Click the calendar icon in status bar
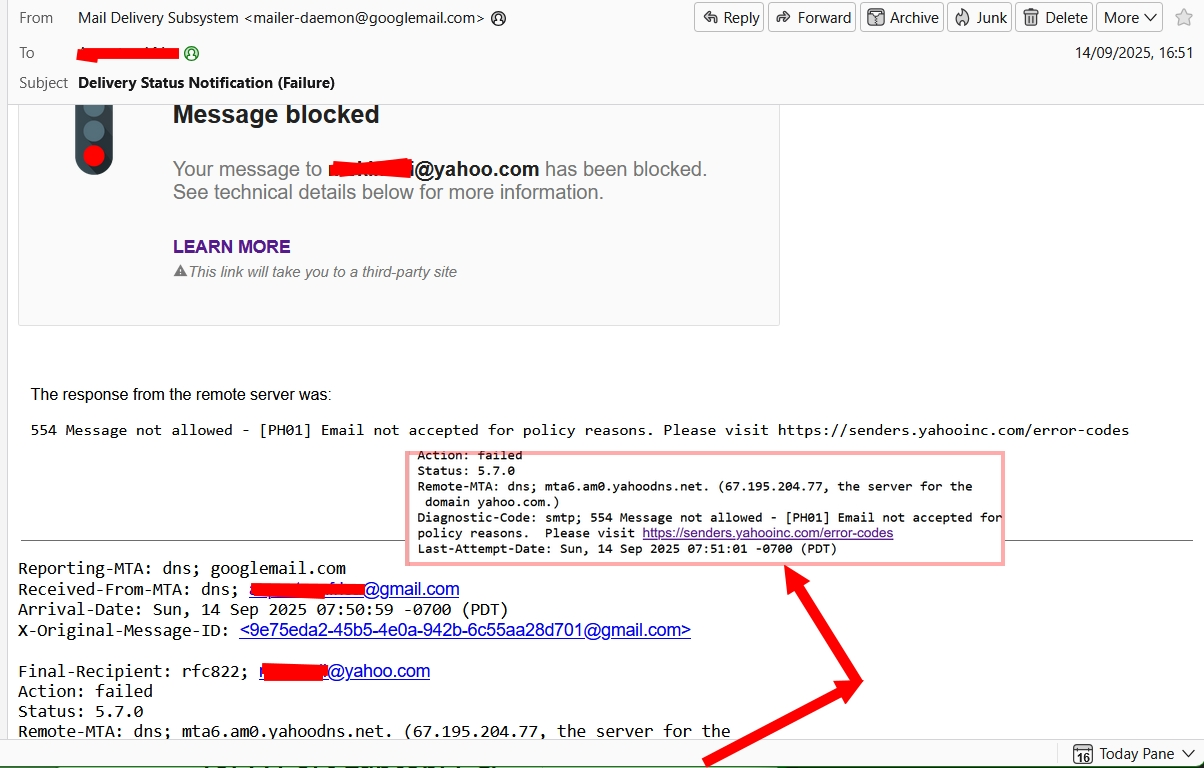This screenshot has height=768, width=1204. click(x=1082, y=754)
